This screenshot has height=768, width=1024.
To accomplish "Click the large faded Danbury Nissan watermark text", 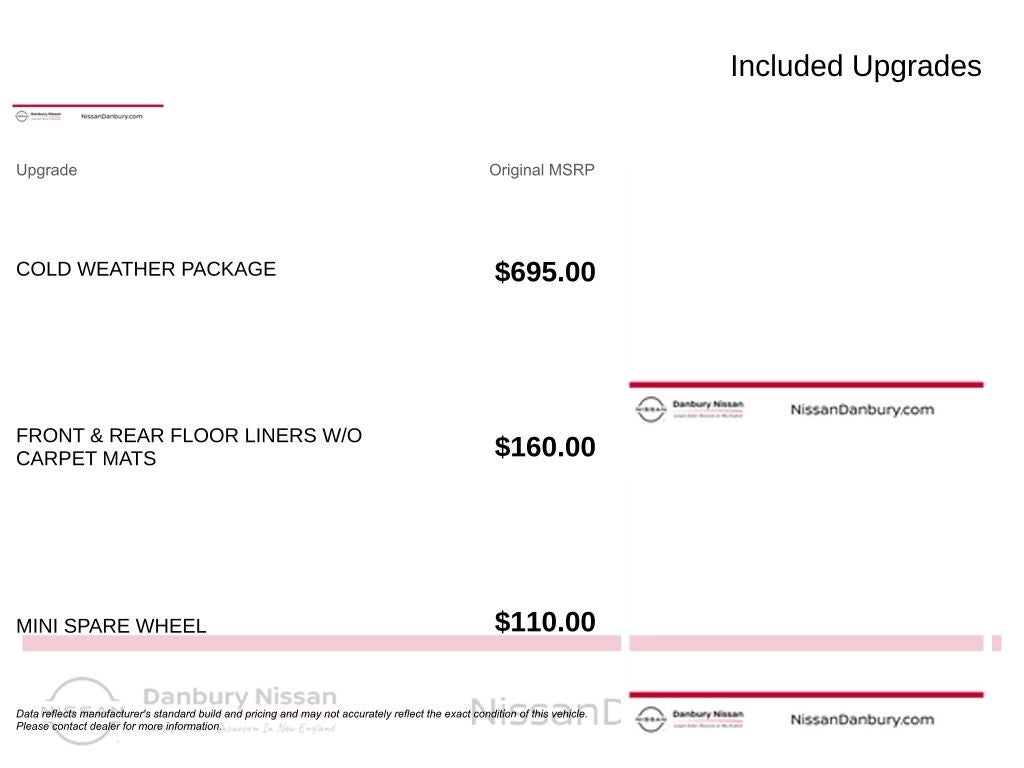I will coord(240,696).
